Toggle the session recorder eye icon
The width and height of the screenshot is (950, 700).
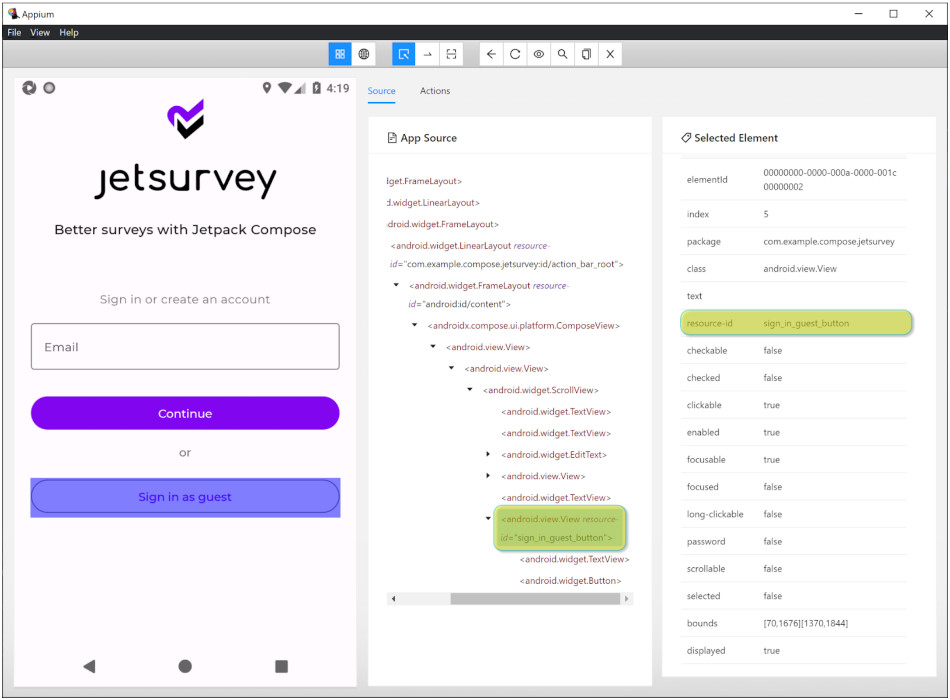tap(538, 54)
